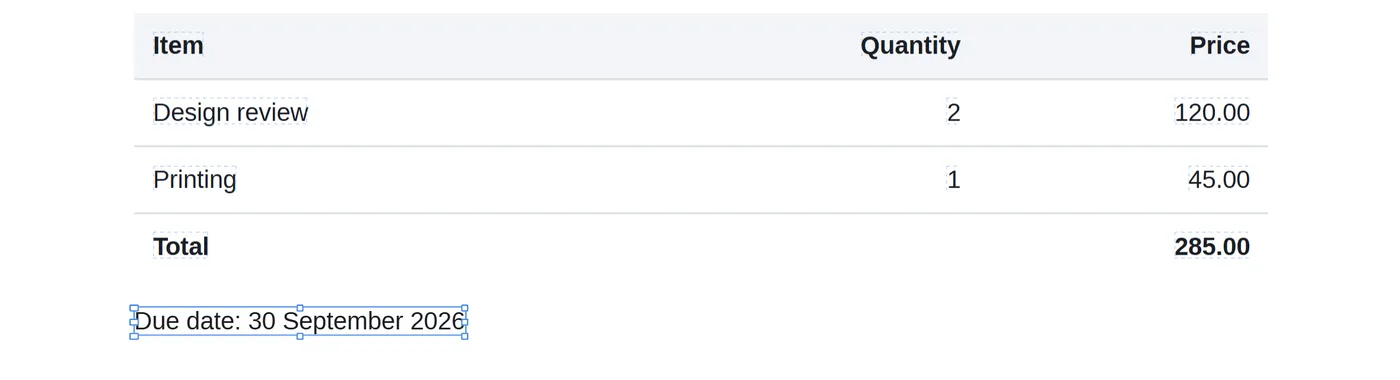Click the bold "Total" label
This screenshot has height=380, width=1400.
(181, 246)
